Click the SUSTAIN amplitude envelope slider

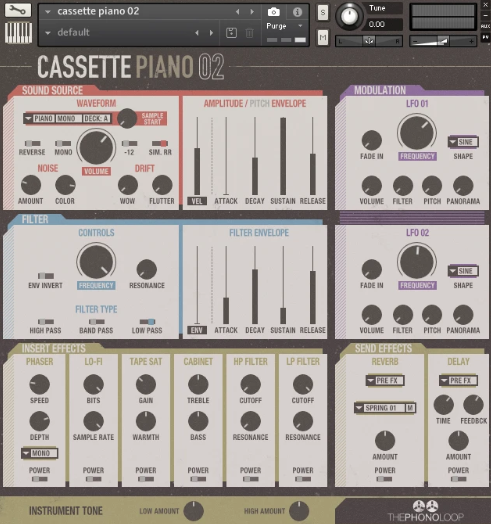click(283, 156)
